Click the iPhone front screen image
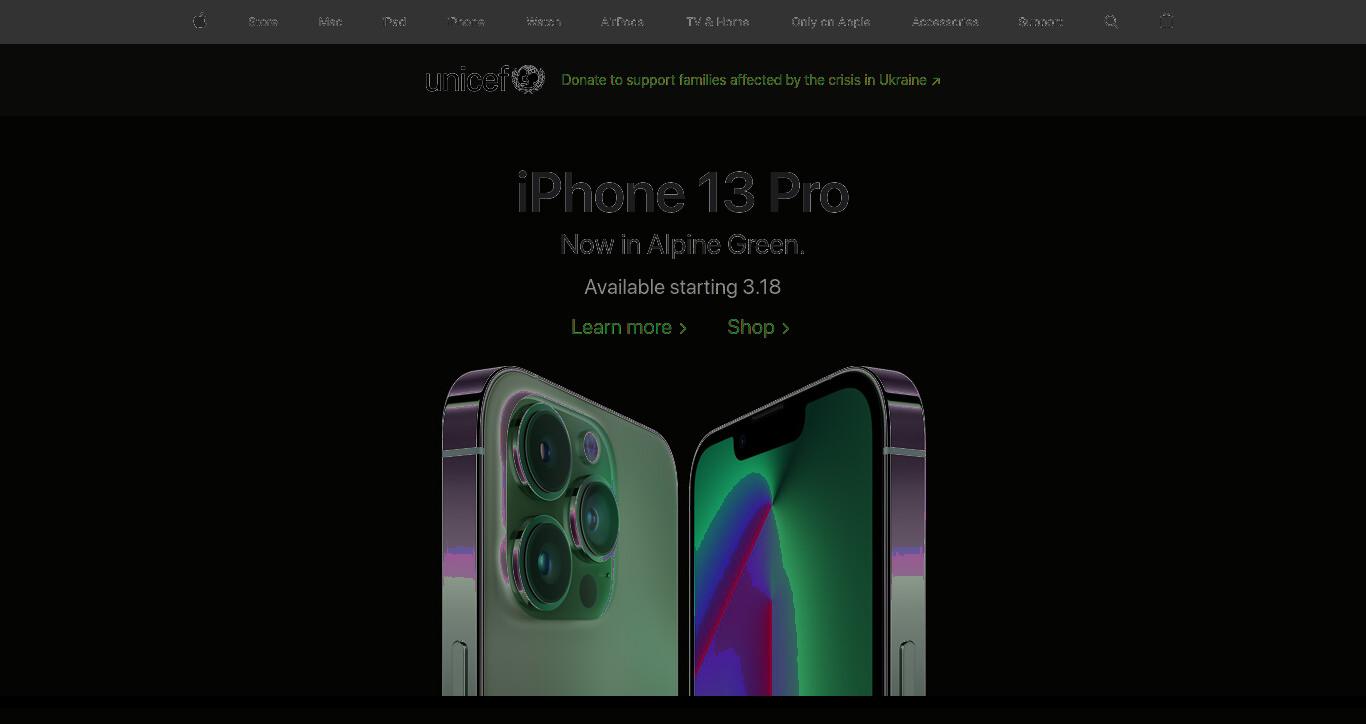Image resolution: width=1366 pixels, height=724 pixels. [x=808, y=530]
